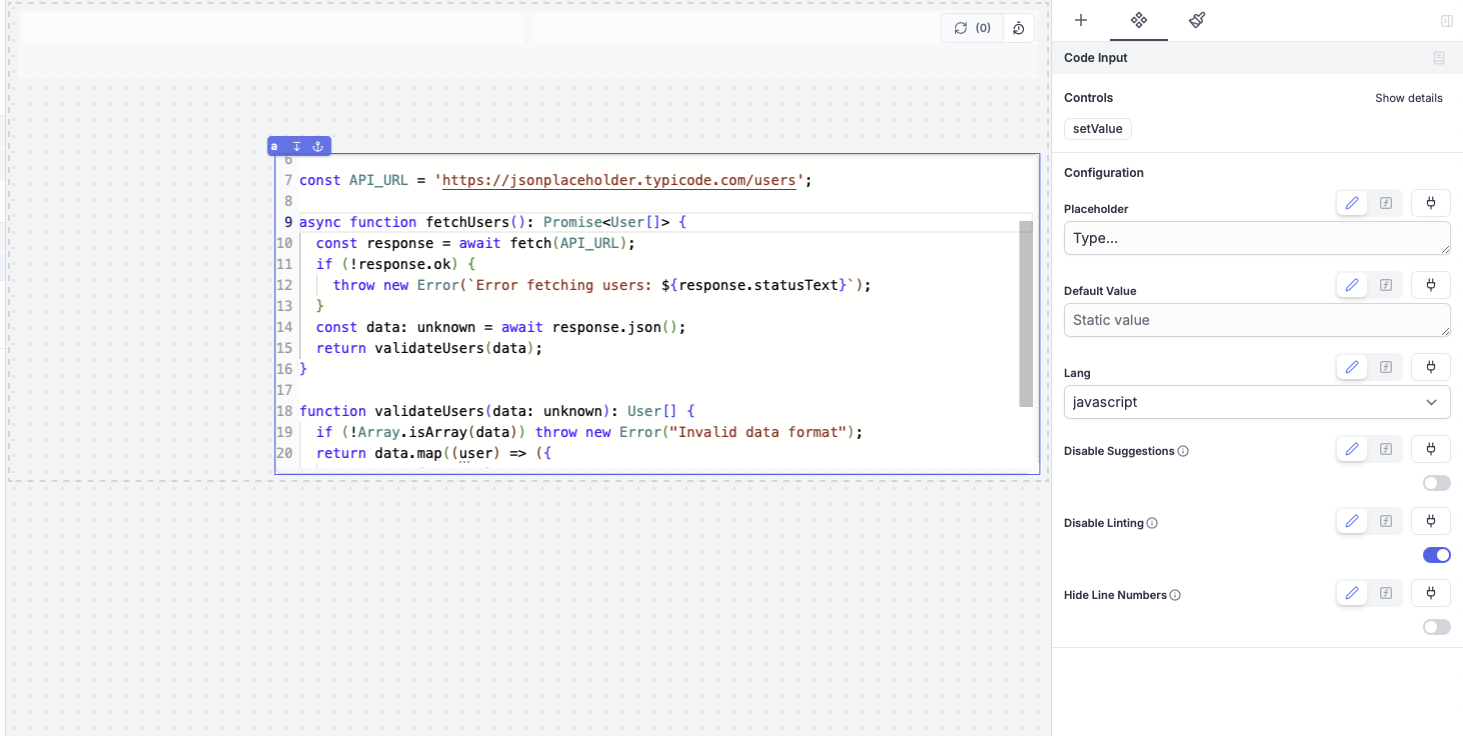This screenshot has height=736, width=1463.
Task: Click inside the Default Value input field
Action: click(1256, 320)
